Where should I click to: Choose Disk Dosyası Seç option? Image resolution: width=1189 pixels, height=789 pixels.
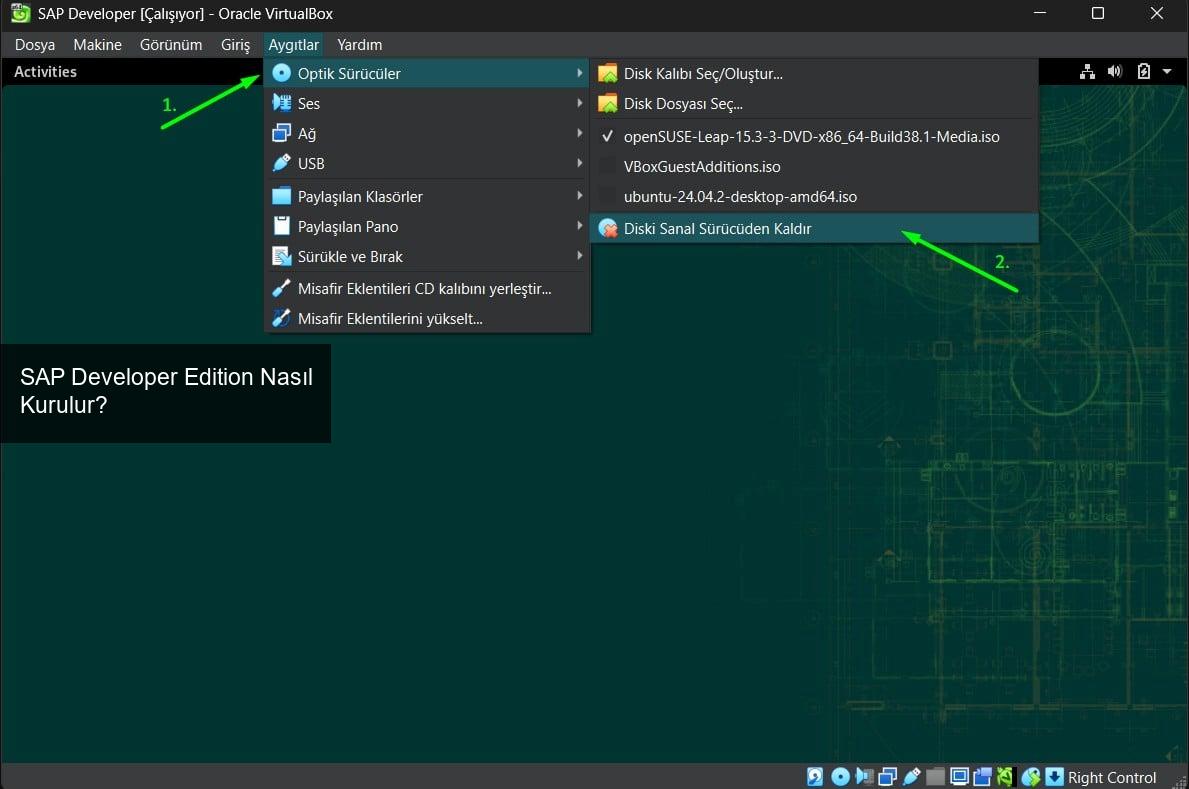[x=683, y=103]
